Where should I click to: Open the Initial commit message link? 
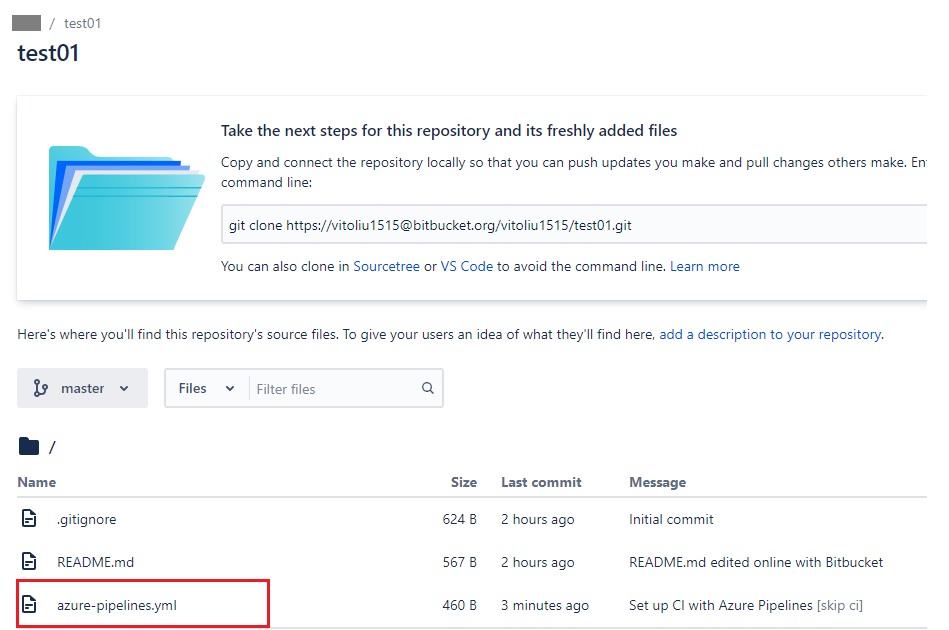[671, 519]
